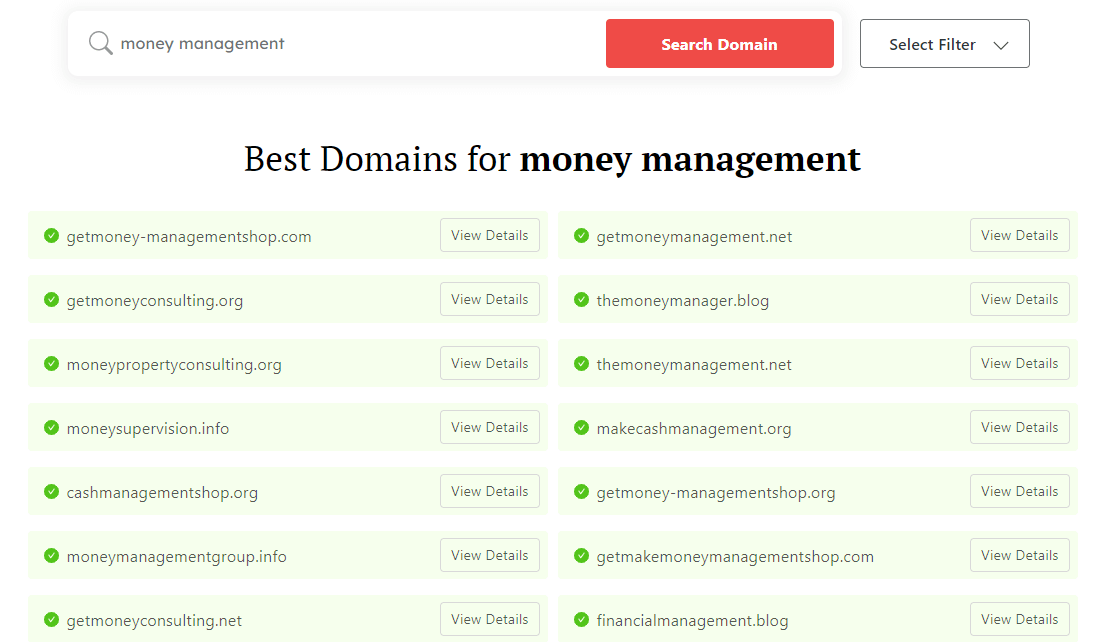Click the domain text moneypropertyconsulting.org

tap(174, 365)
